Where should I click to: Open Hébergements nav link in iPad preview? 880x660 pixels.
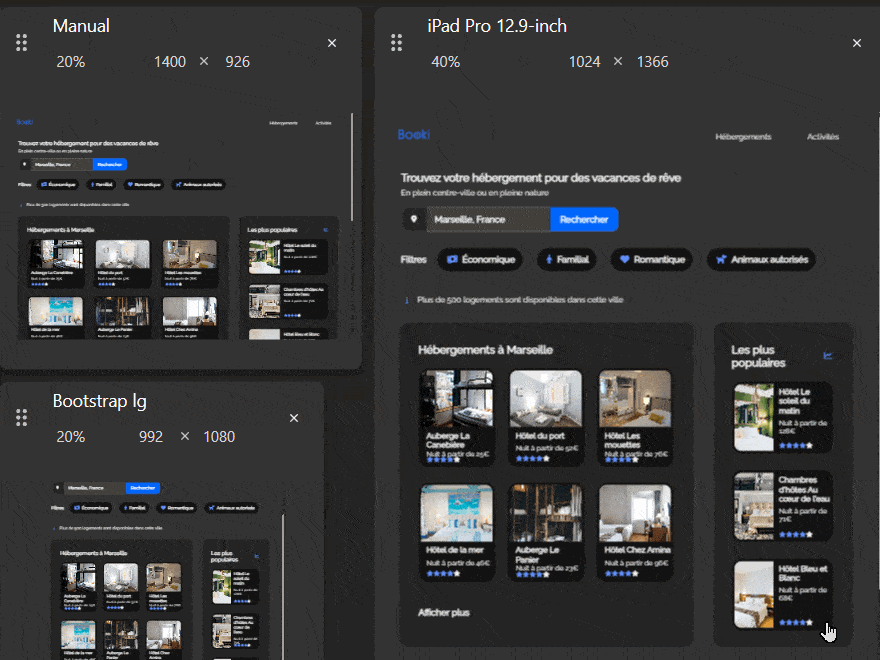pyautogui.click(x=743, y=136)
